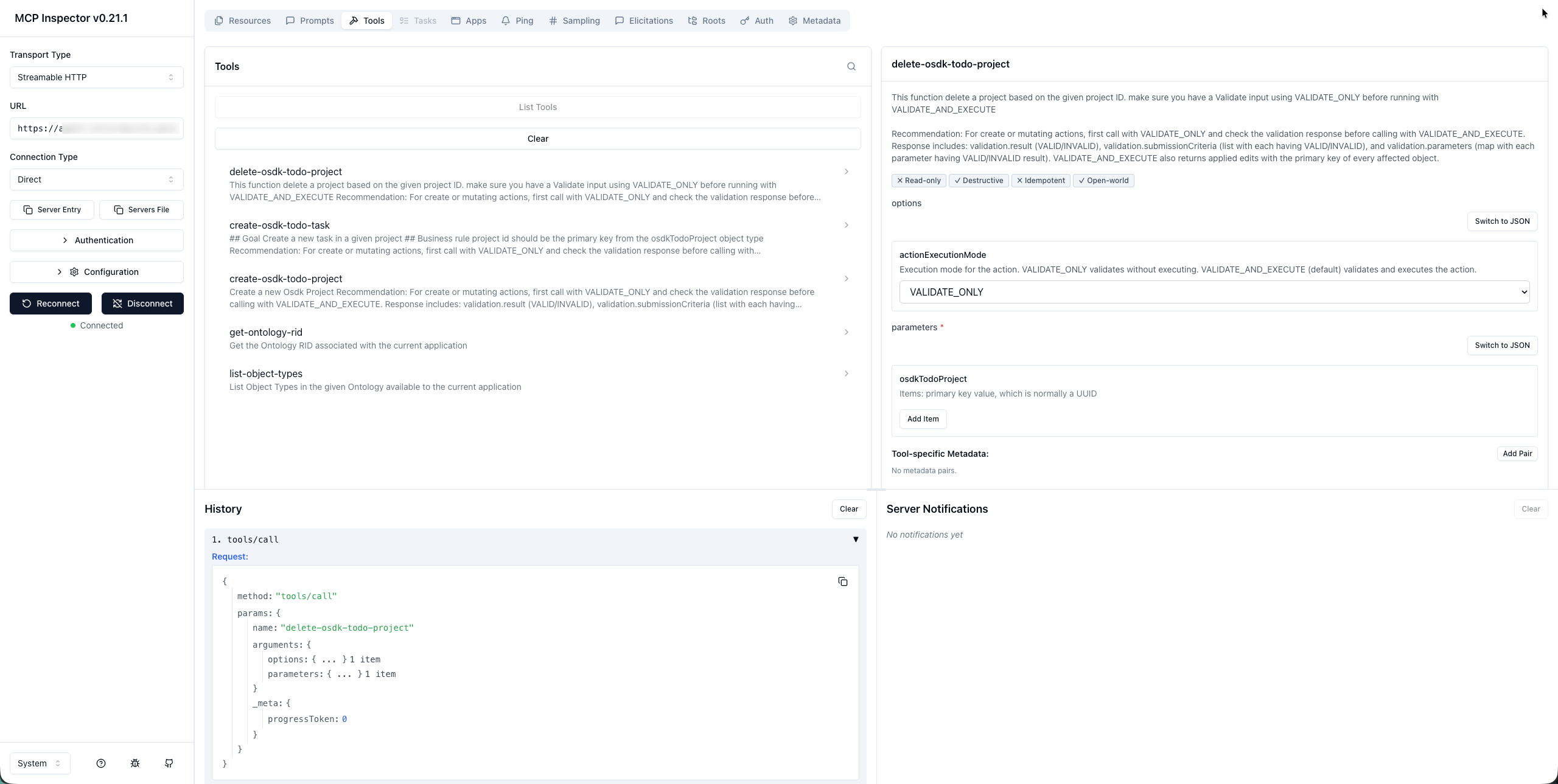
Task: Click the search icon in Tools panel
Action: click(x=851, y=67)
